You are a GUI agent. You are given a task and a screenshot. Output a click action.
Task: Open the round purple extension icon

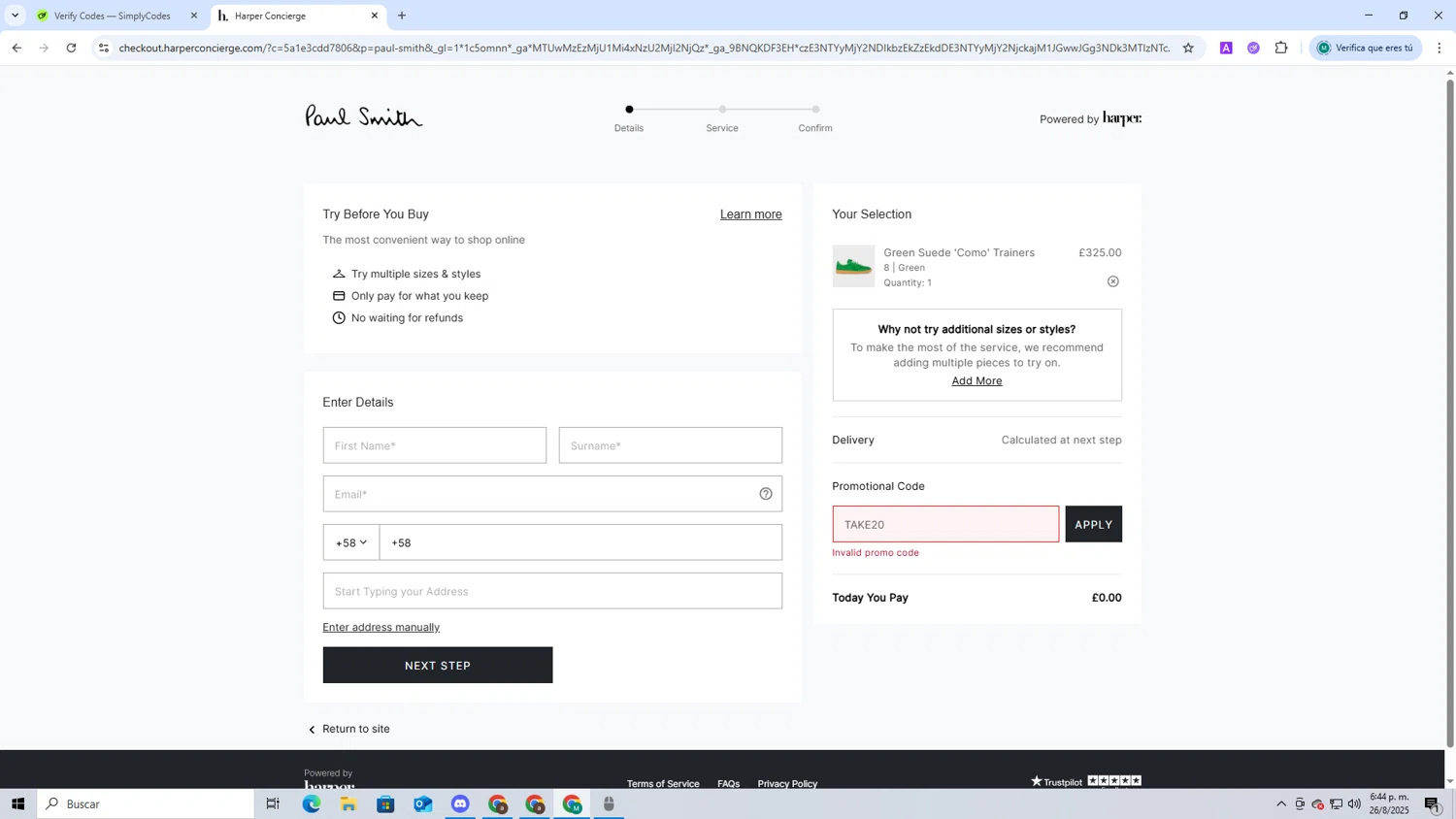coord(1253,48)
